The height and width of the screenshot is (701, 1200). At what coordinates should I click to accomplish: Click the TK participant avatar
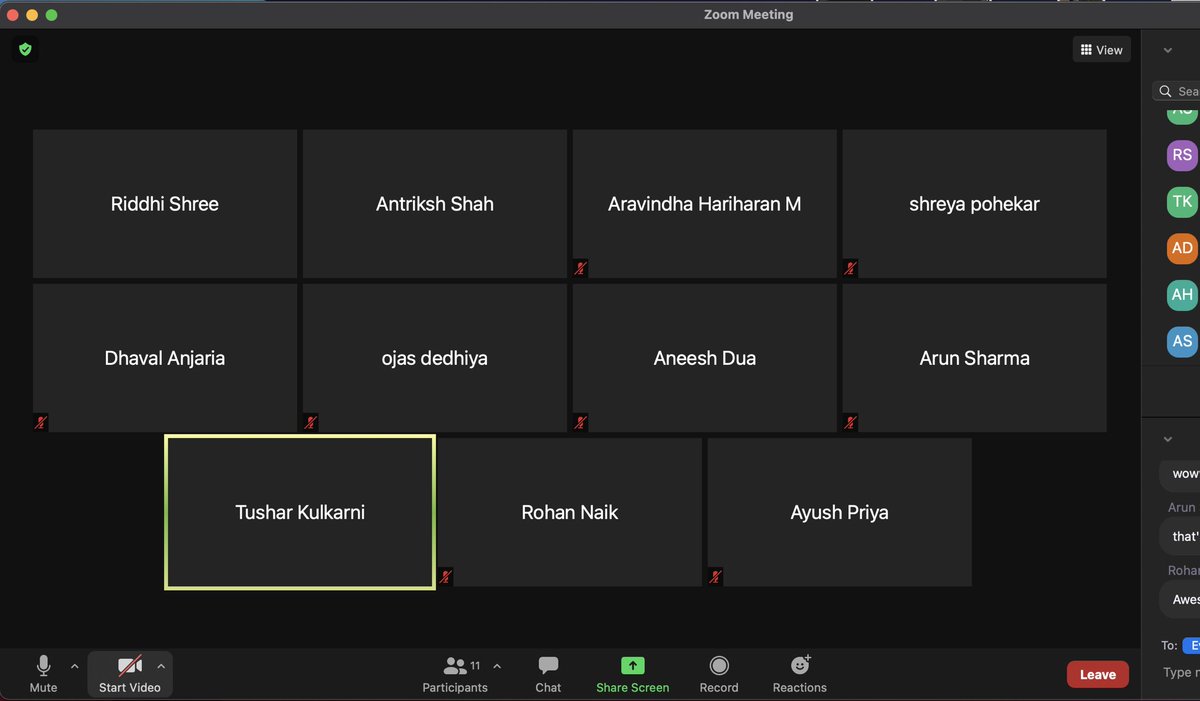(1182, 201)
